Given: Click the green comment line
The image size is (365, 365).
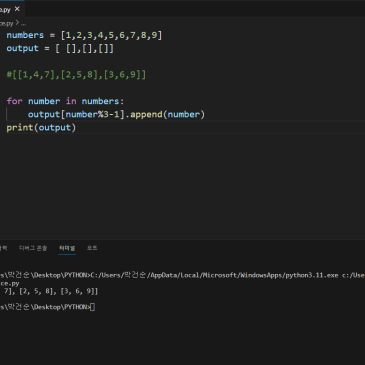Looking at the screenshot, I should tap(76, 75).
